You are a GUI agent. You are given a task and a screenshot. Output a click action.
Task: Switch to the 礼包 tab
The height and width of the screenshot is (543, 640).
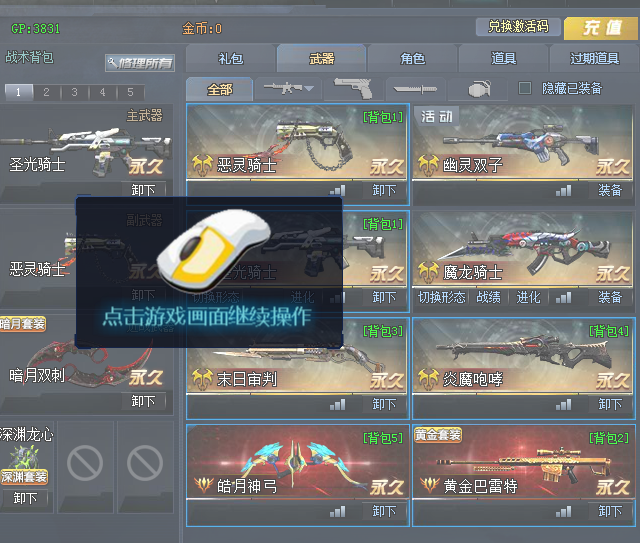point(231,58)
